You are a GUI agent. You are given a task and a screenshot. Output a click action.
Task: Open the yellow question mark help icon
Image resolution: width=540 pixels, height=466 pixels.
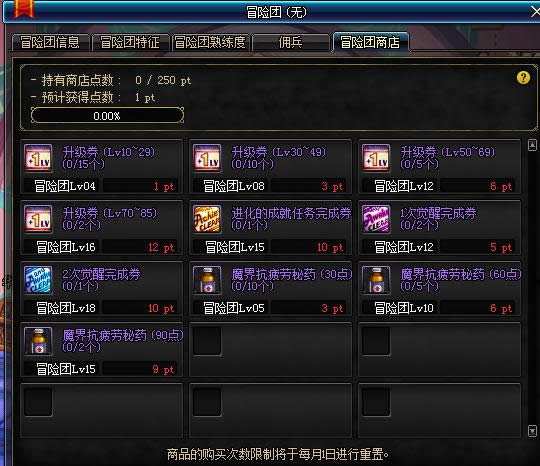523,78
